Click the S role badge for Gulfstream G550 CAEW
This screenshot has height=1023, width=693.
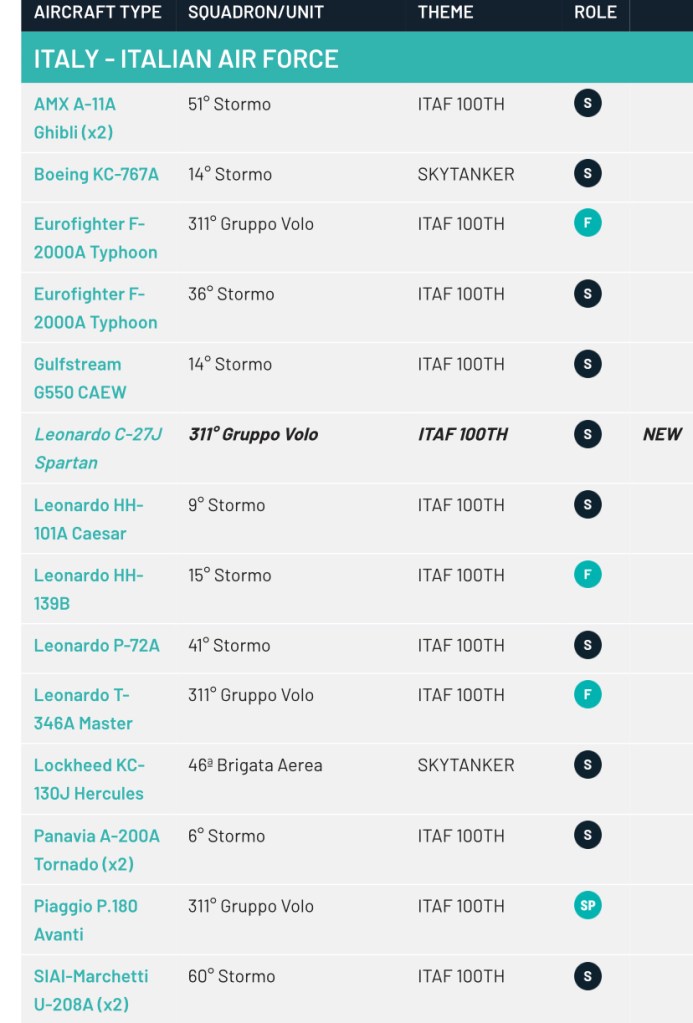click(x=587, y=364)
